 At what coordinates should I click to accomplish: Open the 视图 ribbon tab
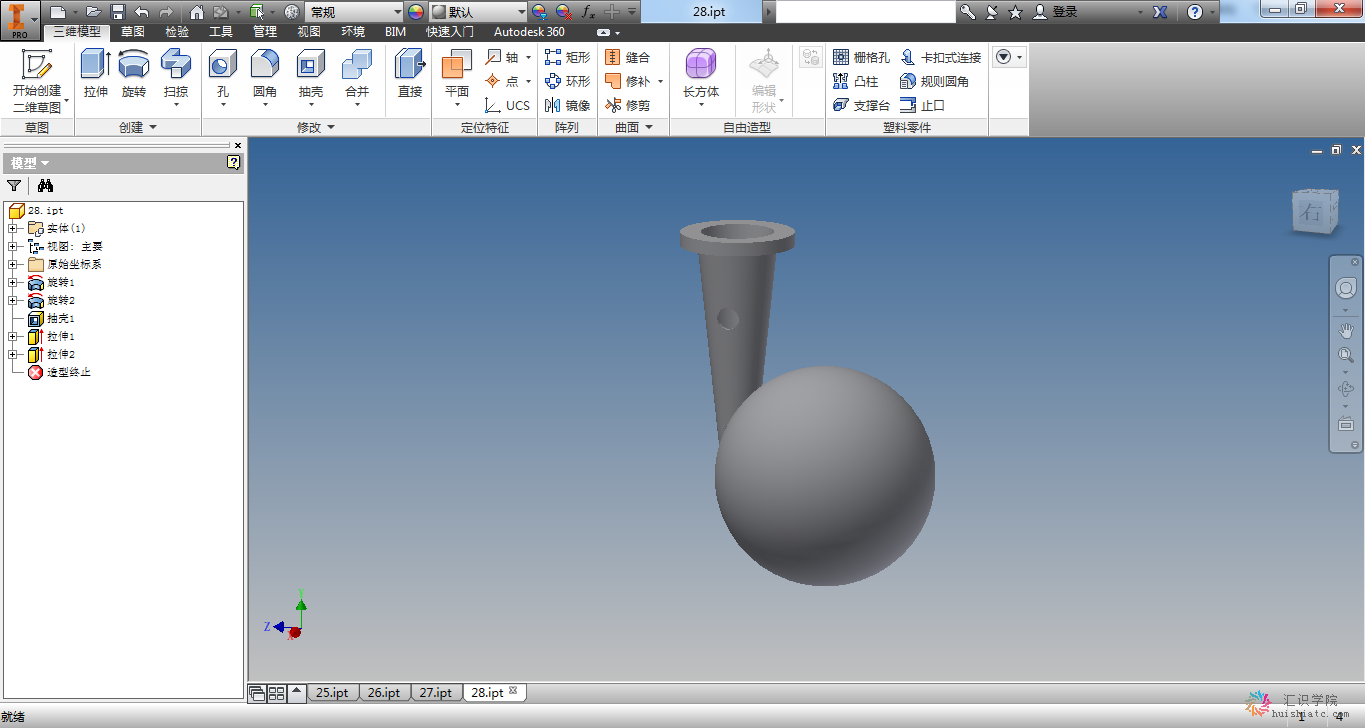(309, 32)
